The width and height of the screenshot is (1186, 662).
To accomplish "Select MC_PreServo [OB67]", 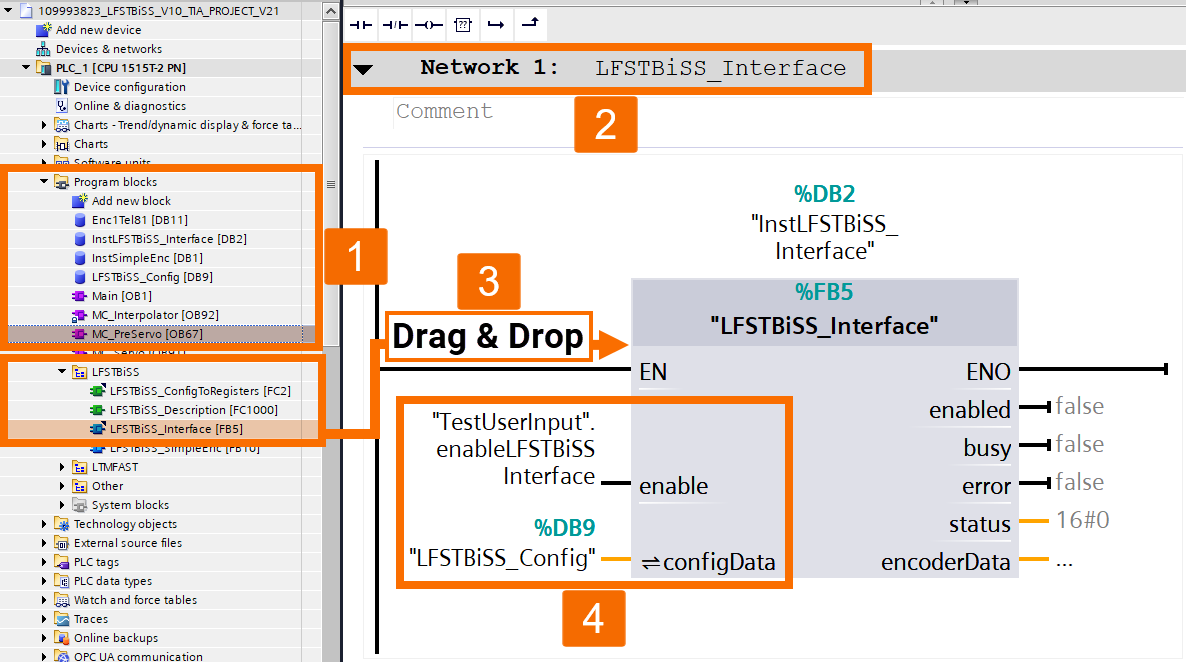I will click(x=147, y=334).
